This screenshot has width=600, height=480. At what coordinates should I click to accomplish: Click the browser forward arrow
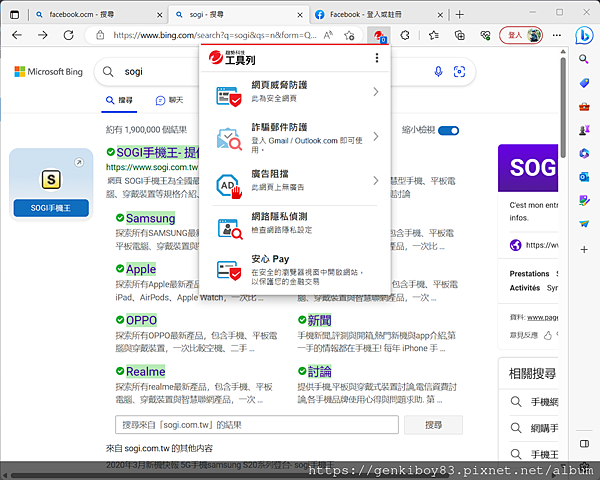pos(42,35)
